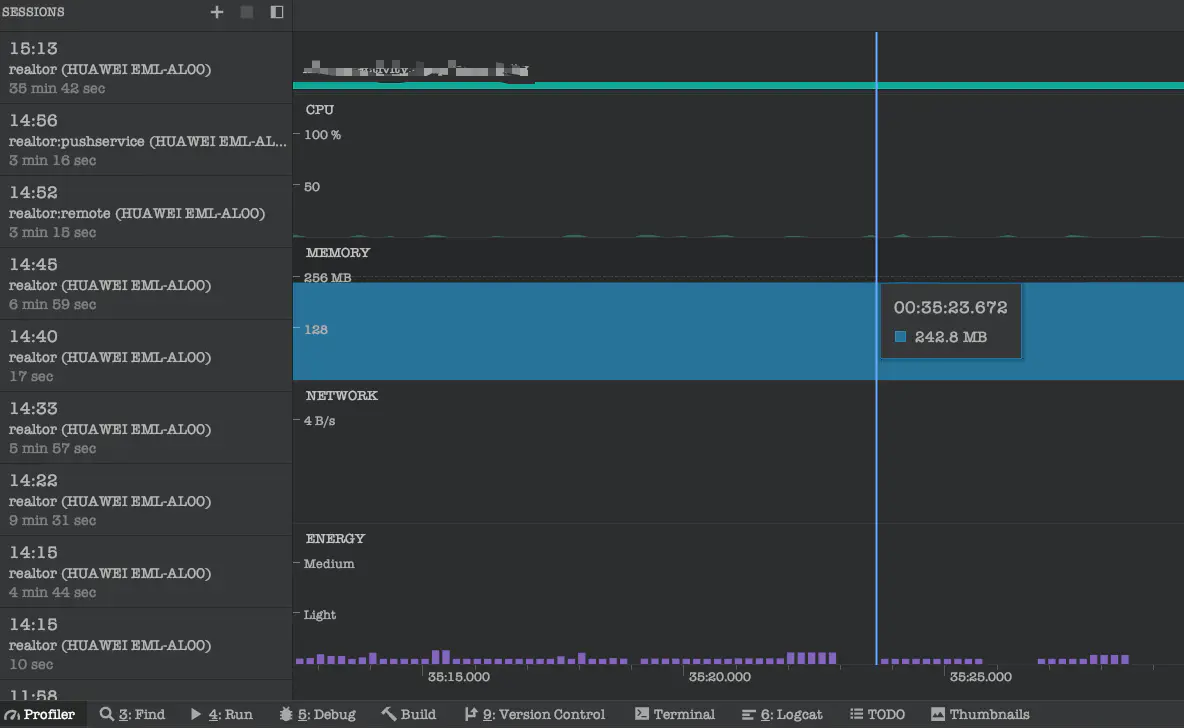Screen dimensions: 1184x728
Task: Stop the current profiling session
Action: [247, 12]
